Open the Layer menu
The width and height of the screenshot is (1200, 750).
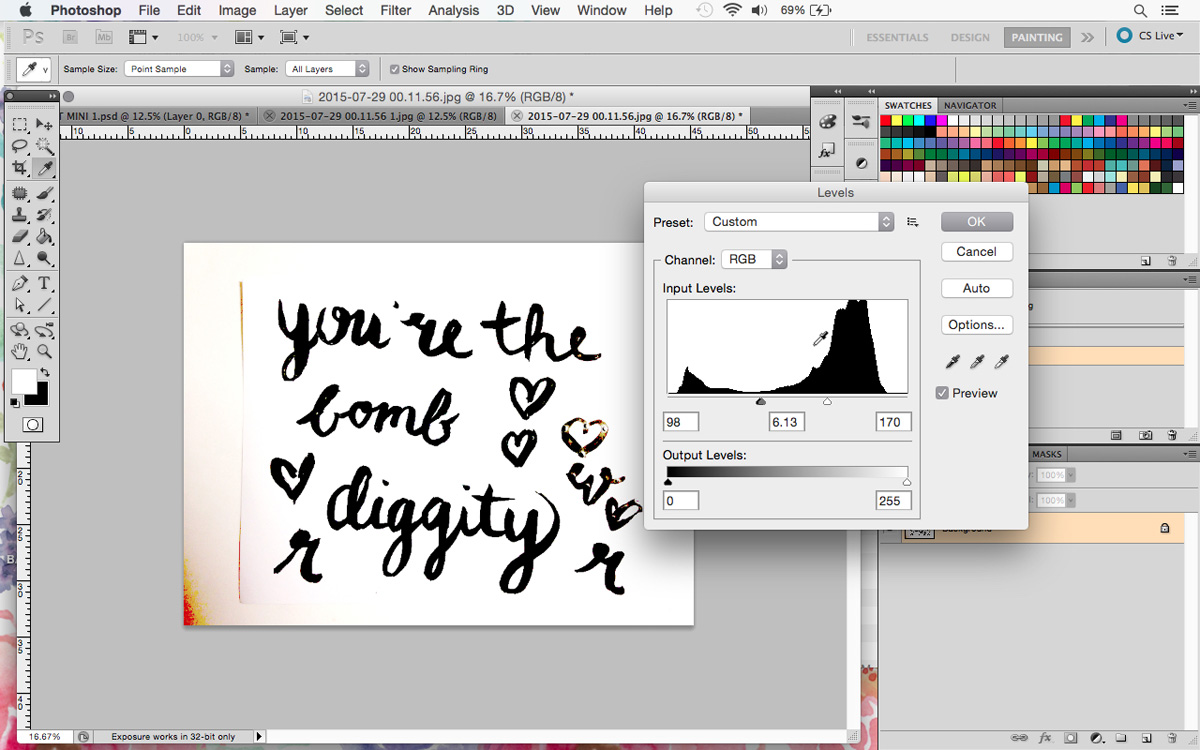coord(291,10)
